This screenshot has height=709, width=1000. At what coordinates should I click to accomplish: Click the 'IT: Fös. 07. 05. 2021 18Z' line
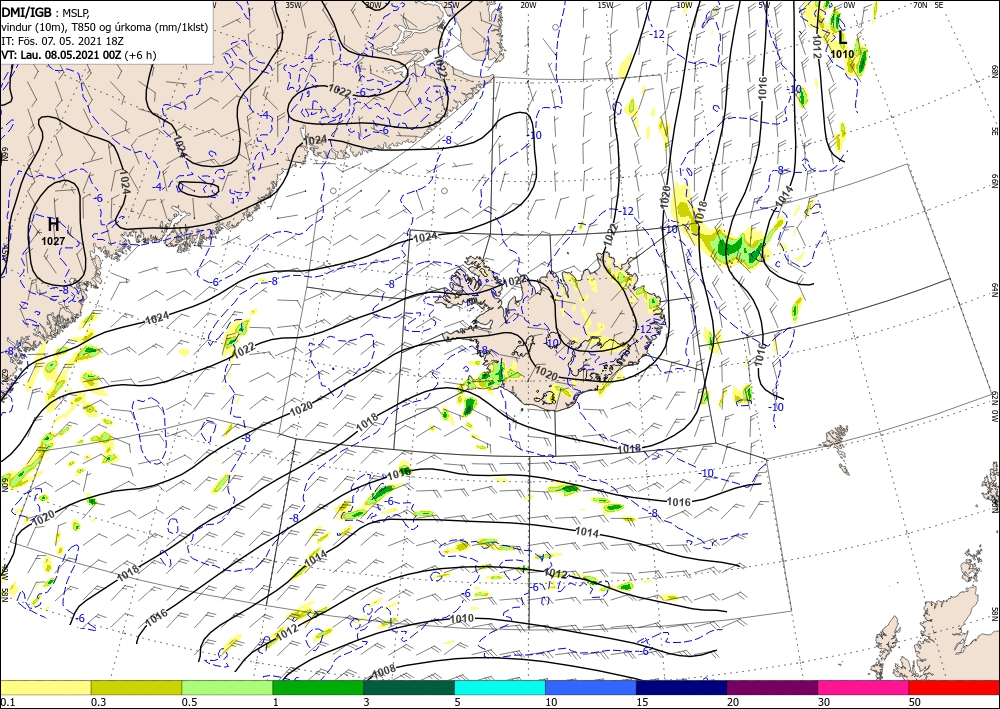(x=62, y=41)
